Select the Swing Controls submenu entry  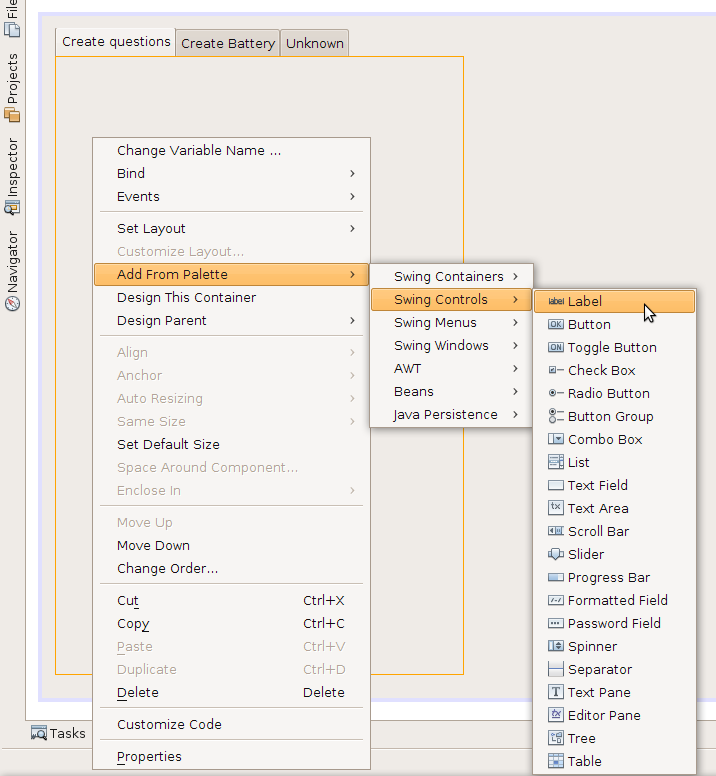click(451, 299)
